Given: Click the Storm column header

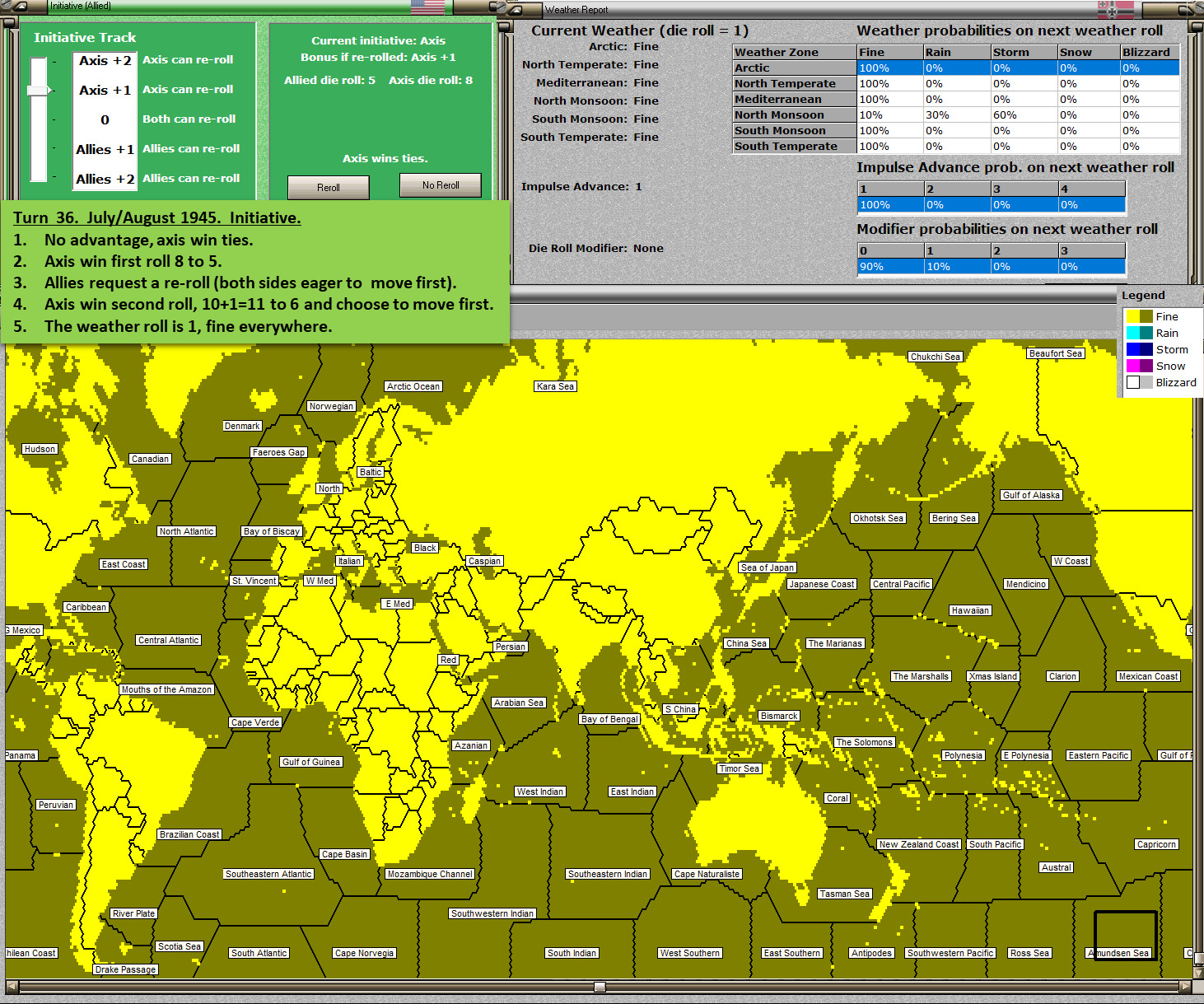Looking at the screenshot, I should click(1024, 52).
